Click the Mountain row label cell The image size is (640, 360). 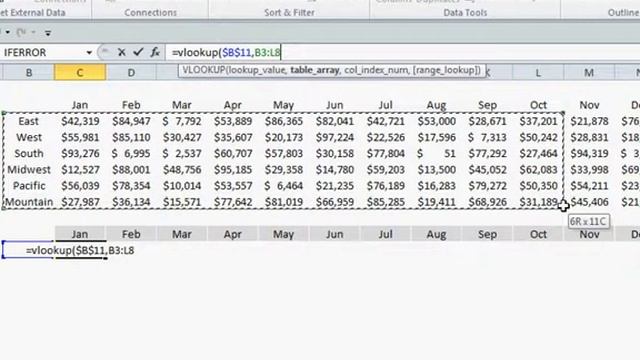point(29,202)
